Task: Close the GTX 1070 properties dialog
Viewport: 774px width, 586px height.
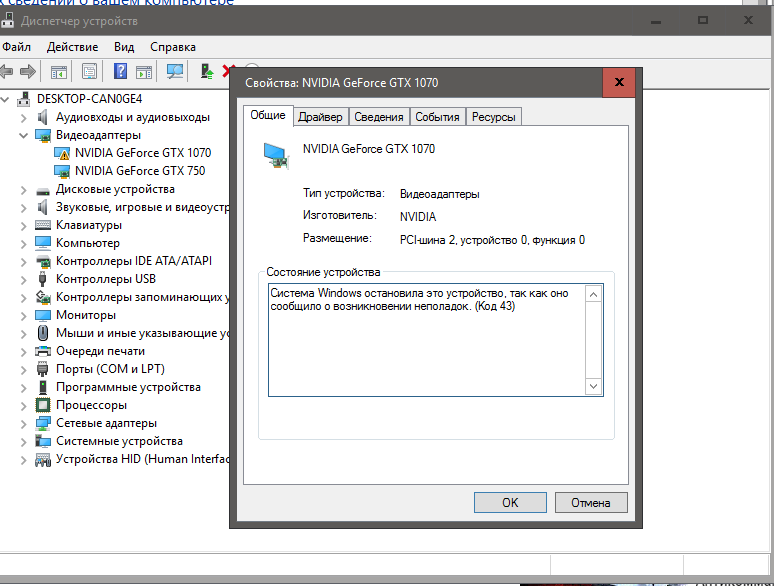Action: point(619,82)
